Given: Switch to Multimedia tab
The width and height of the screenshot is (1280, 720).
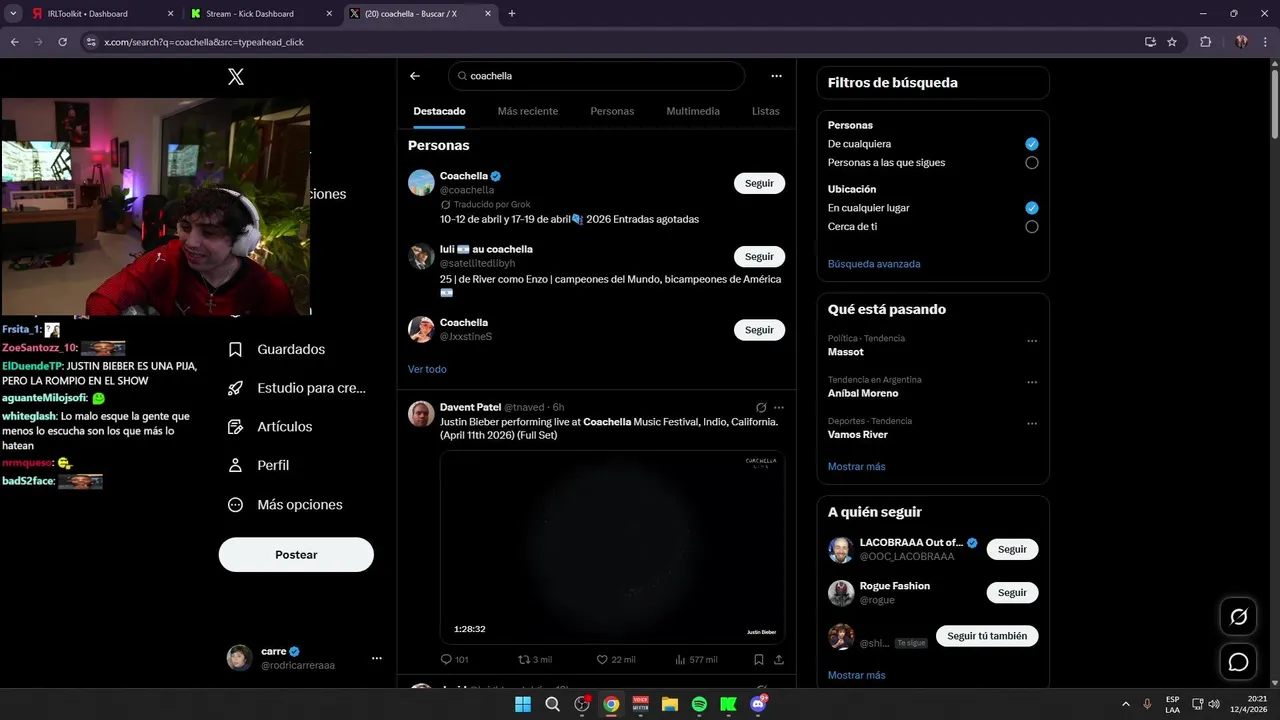Looking at the screenshot, I should pyautogui.click(x=693, y=111).
